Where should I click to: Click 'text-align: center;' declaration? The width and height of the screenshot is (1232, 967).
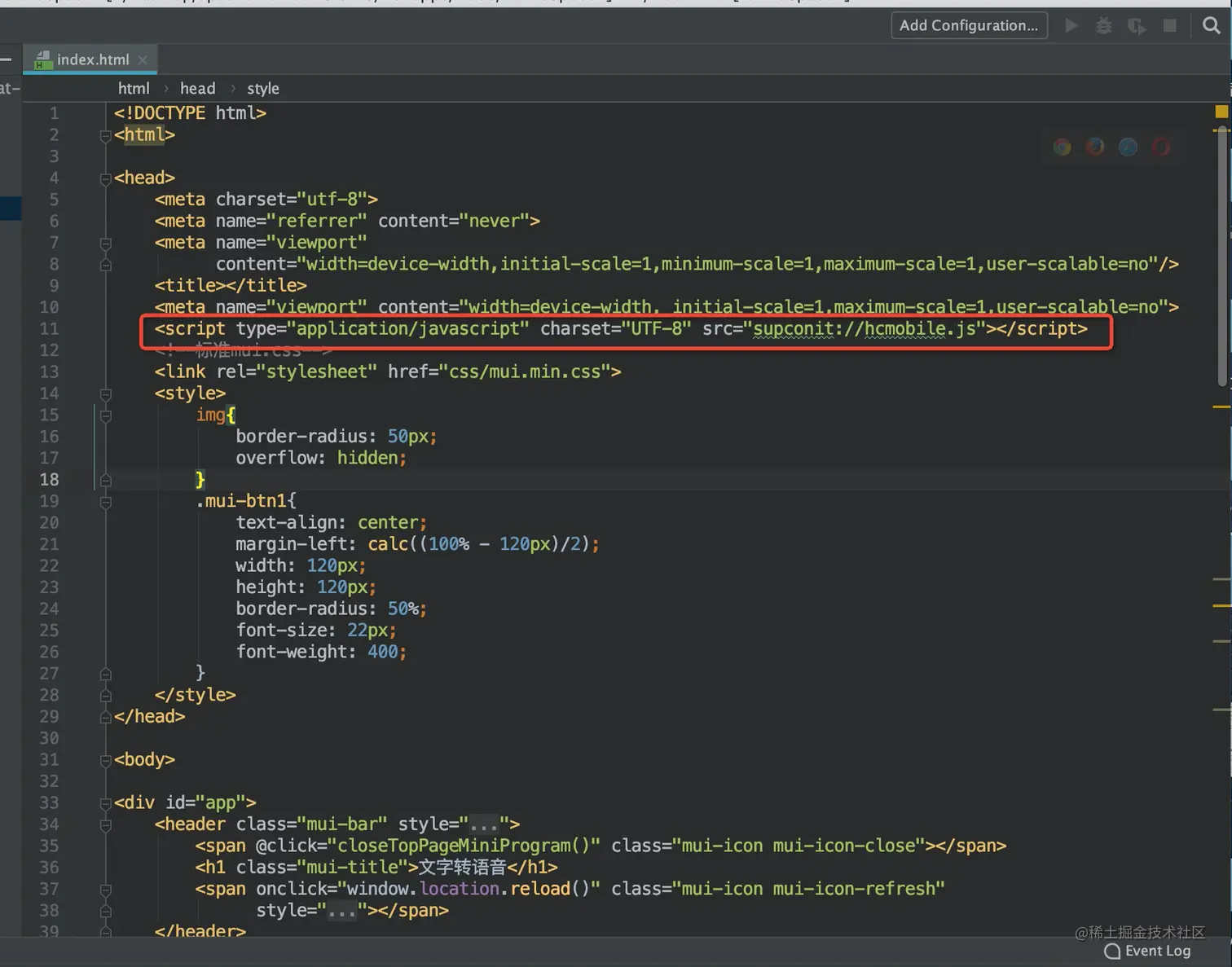click(331, 522)
